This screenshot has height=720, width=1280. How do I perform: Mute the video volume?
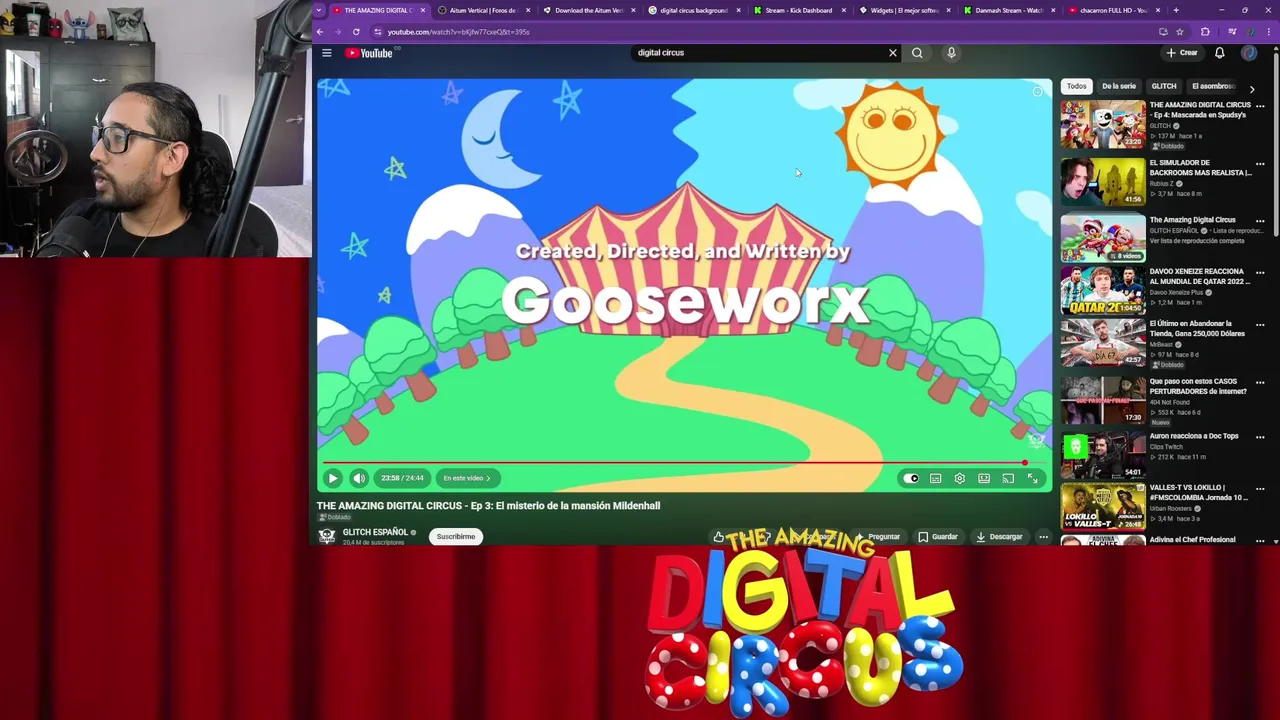point(359,478)
